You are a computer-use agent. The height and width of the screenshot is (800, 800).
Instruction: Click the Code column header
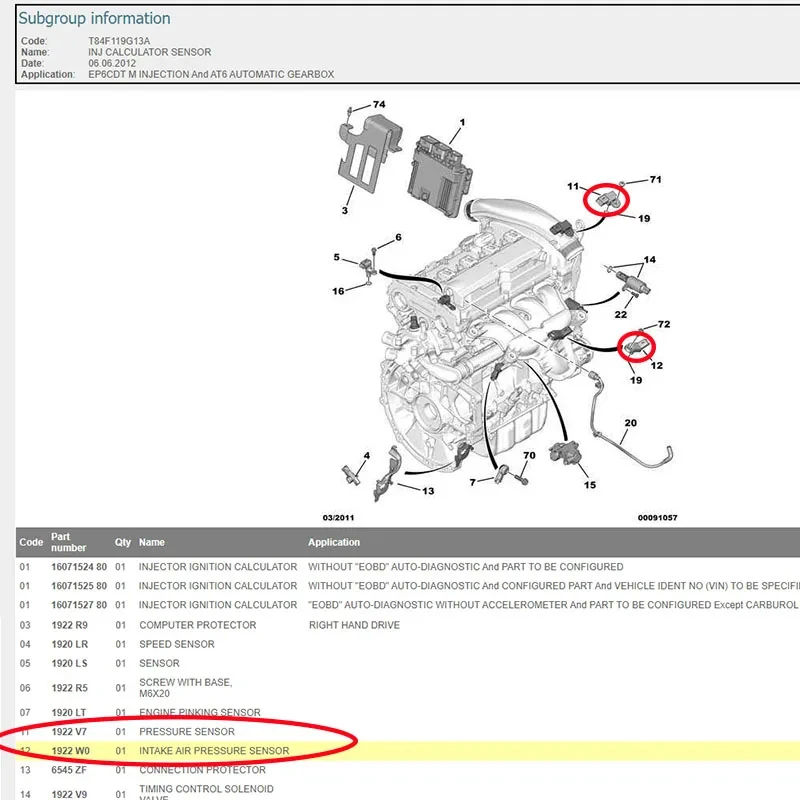click(x=31, y=542)
